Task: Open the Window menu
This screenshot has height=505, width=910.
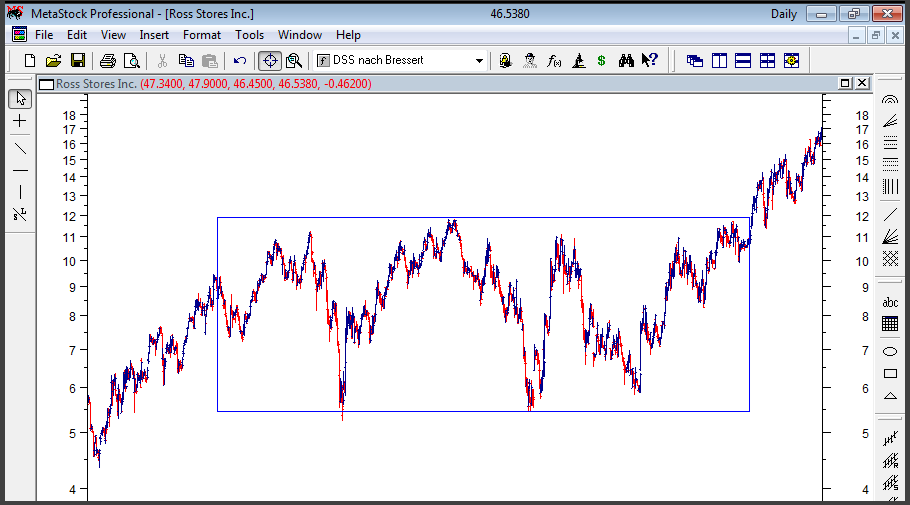Action: tap(299, 35)
